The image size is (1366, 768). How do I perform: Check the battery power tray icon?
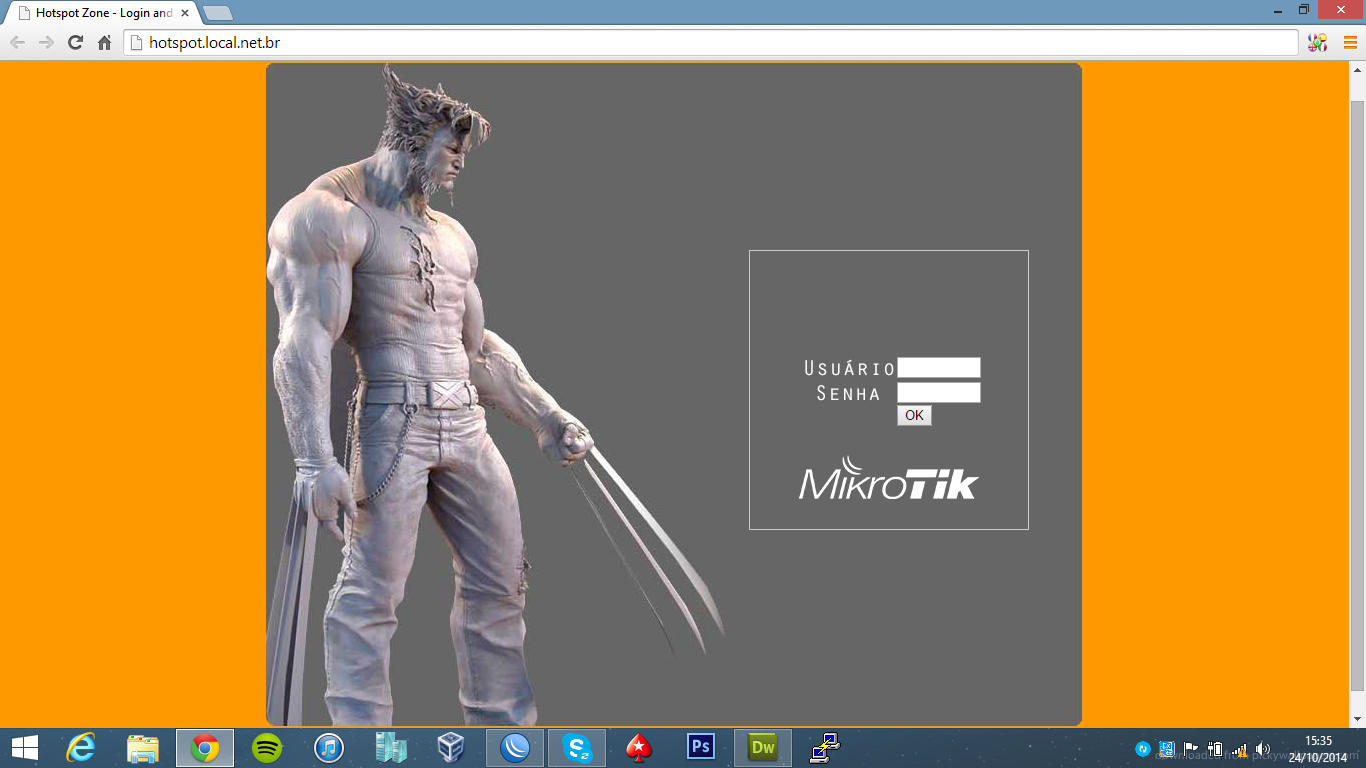[1215, 749]
